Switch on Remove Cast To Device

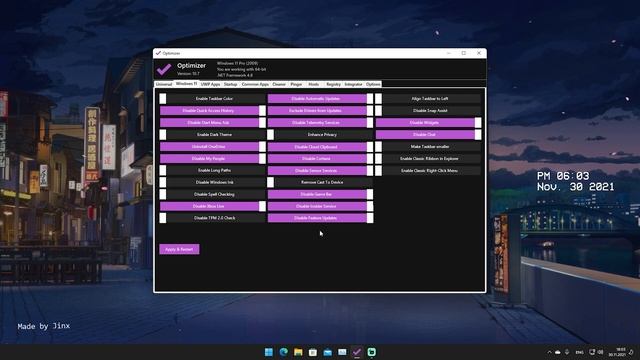pyautogui.click(x=320, y=182)
